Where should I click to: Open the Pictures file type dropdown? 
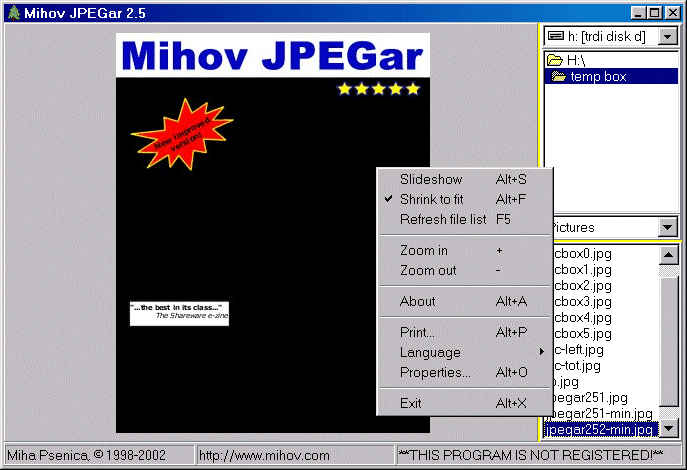(668, 228)
